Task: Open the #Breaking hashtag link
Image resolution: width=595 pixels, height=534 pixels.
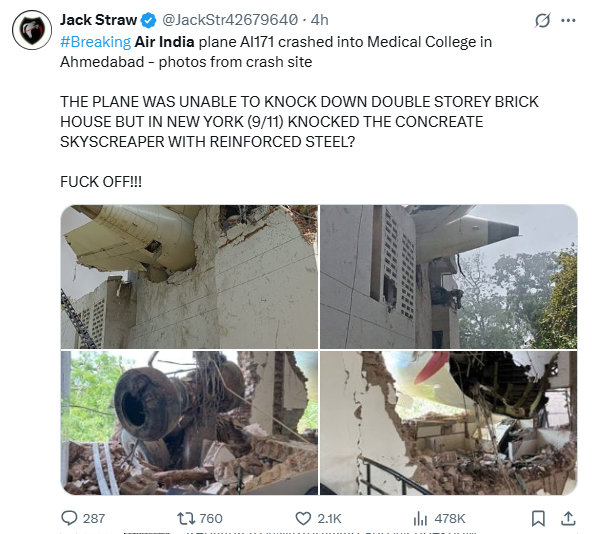Action: (95, 42)
